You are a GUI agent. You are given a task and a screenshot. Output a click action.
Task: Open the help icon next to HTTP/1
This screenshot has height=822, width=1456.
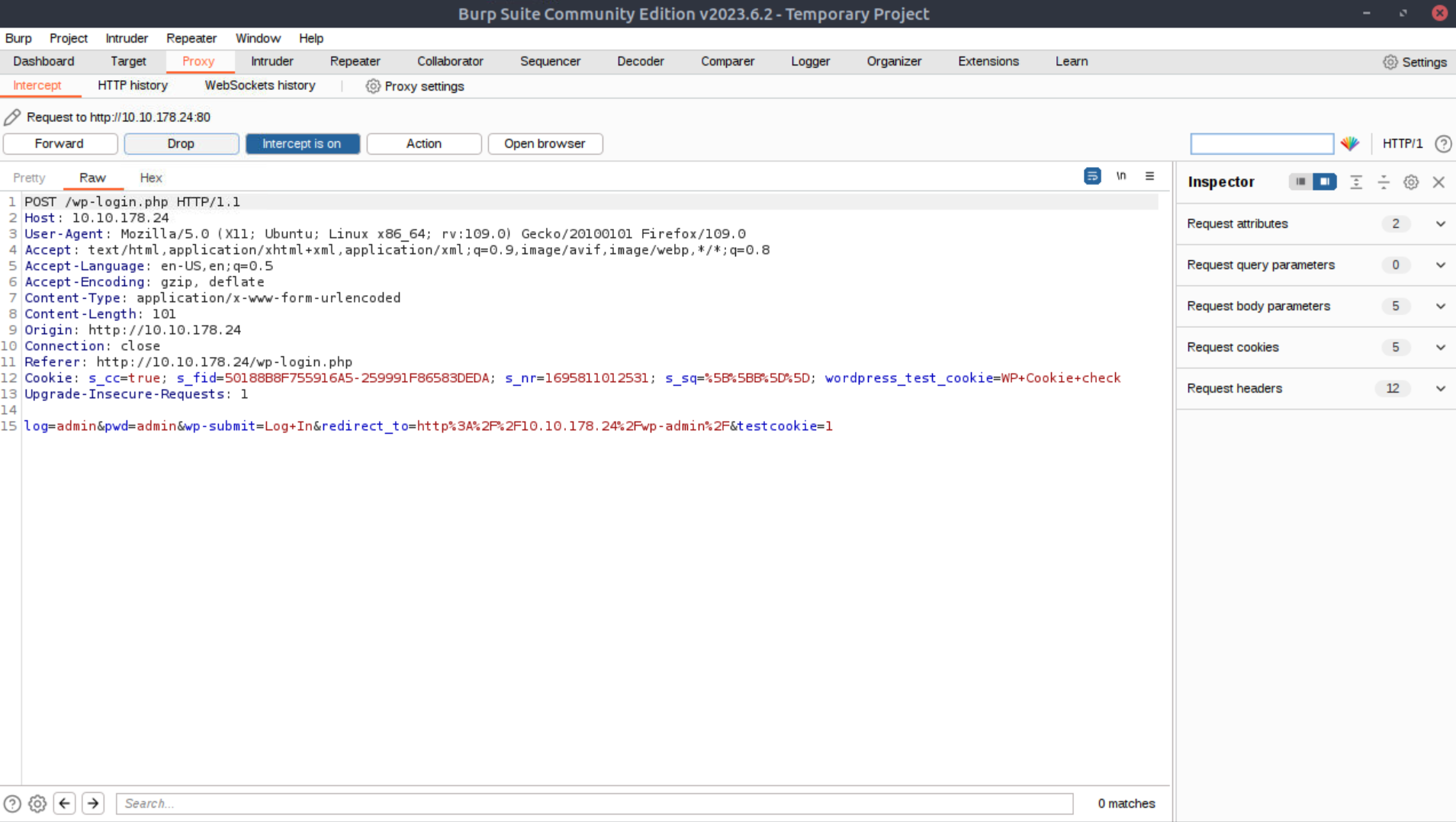1443,143
